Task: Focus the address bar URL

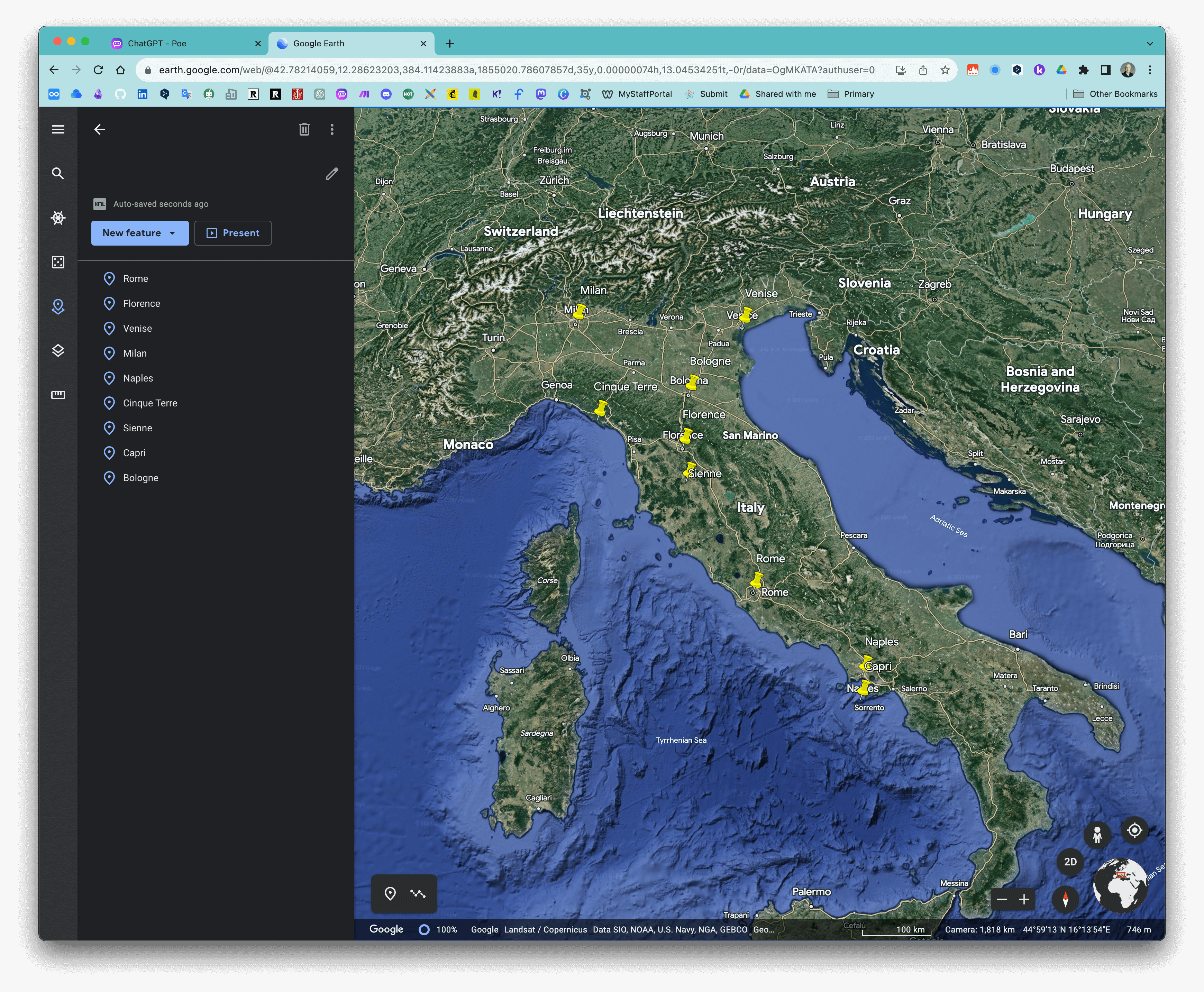Action: click(517, 70)
